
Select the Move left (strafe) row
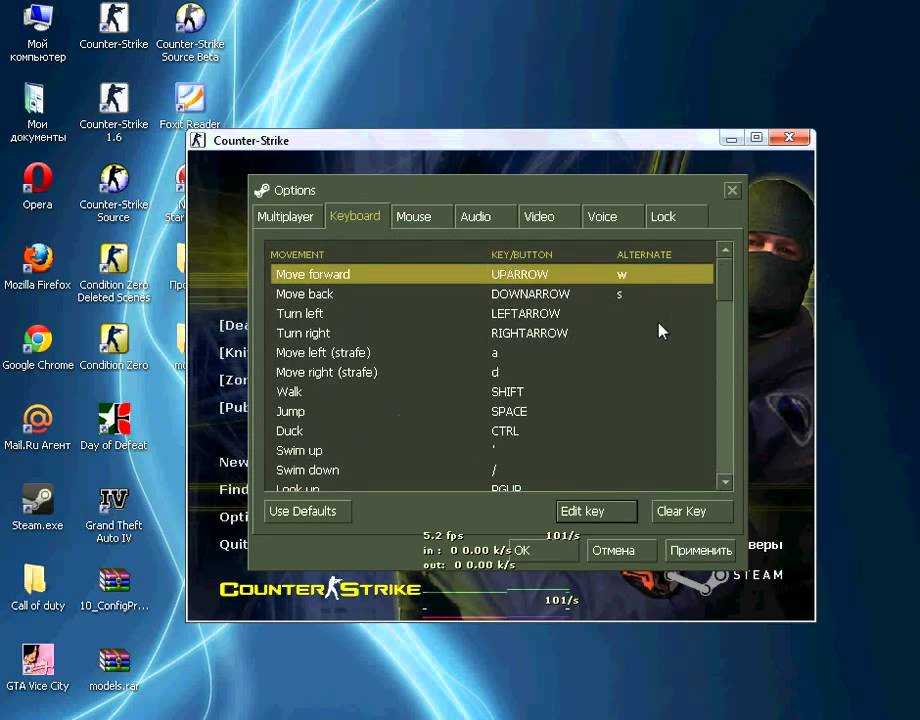(492, 353)
